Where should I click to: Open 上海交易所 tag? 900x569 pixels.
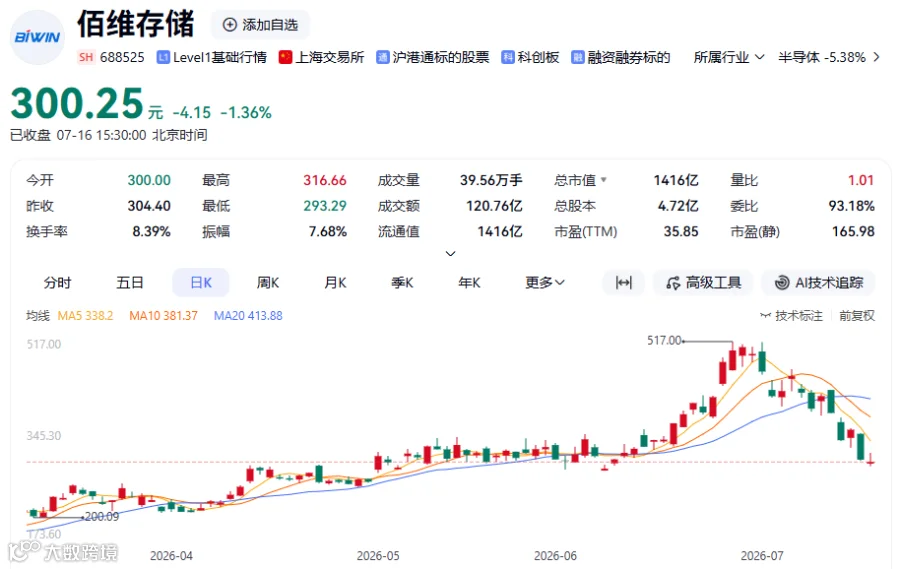coord(321,57)
